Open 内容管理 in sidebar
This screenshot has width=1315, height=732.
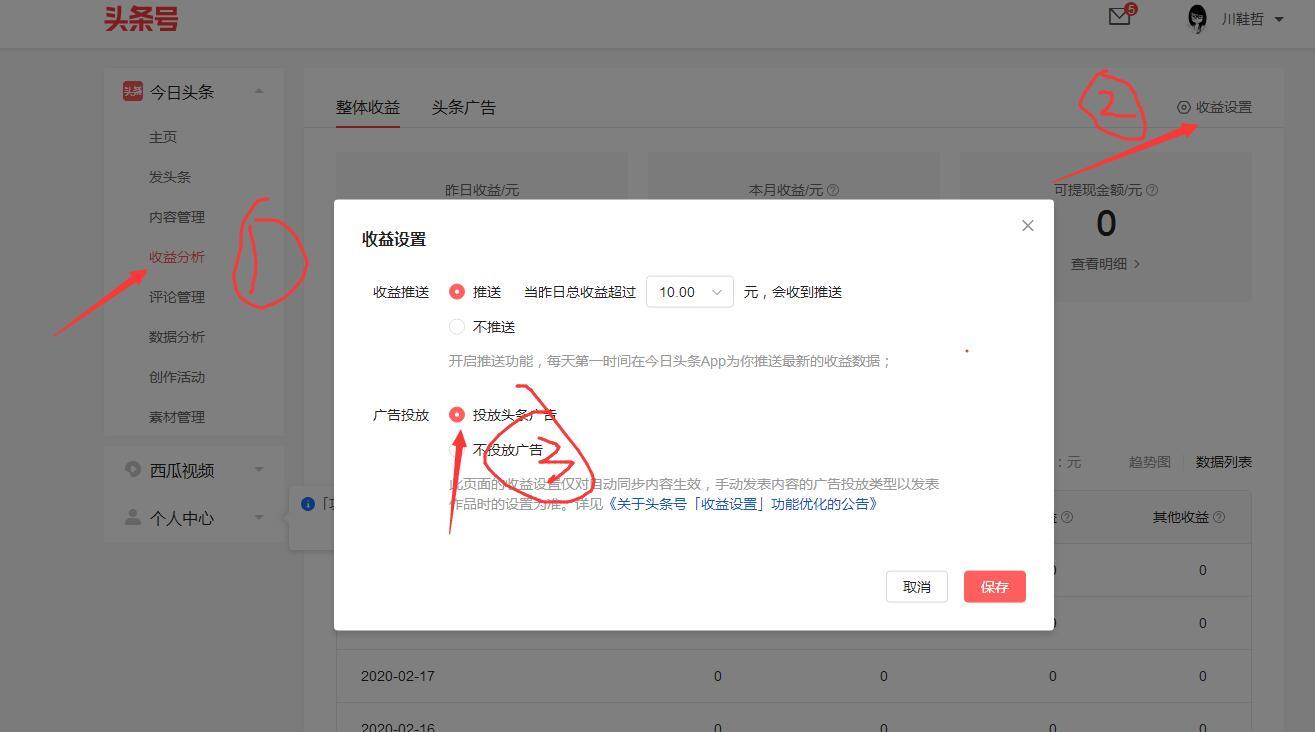(177, 217)
